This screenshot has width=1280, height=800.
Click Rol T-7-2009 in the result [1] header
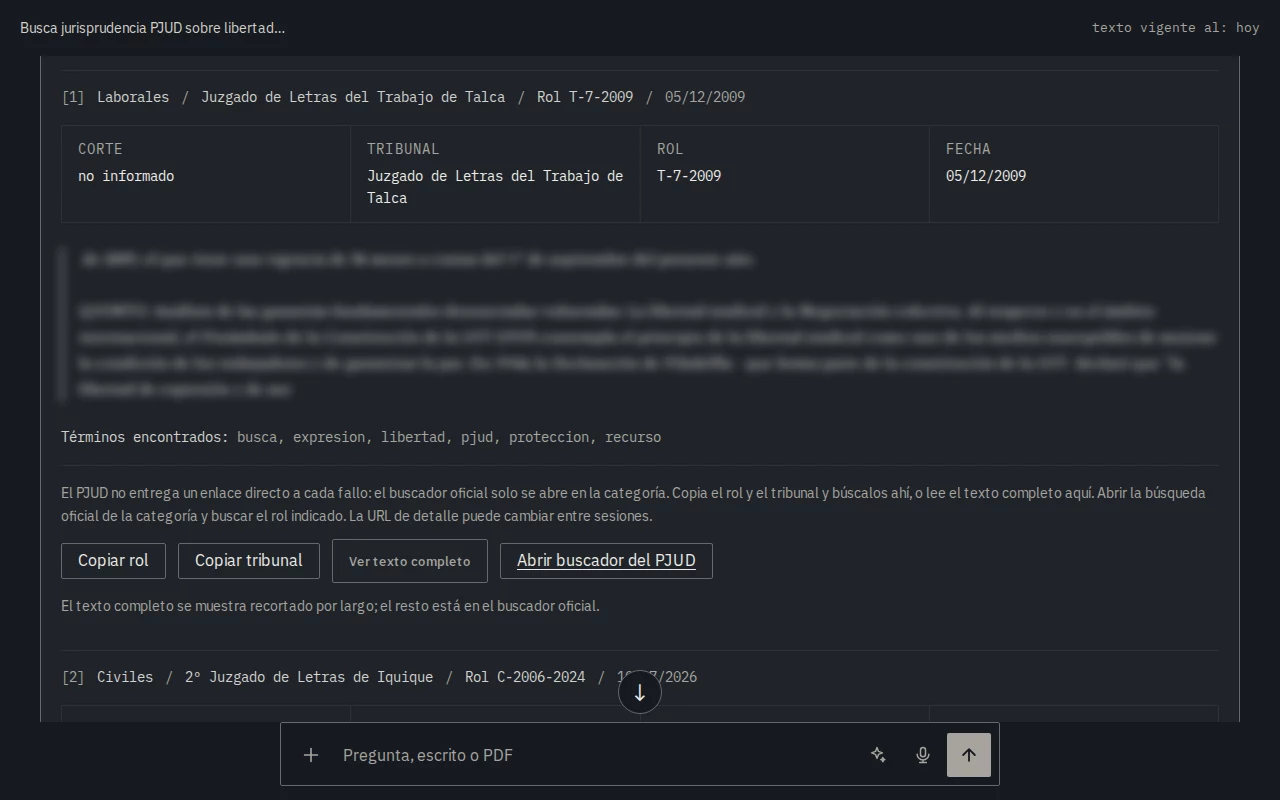(x=585, y=97)
